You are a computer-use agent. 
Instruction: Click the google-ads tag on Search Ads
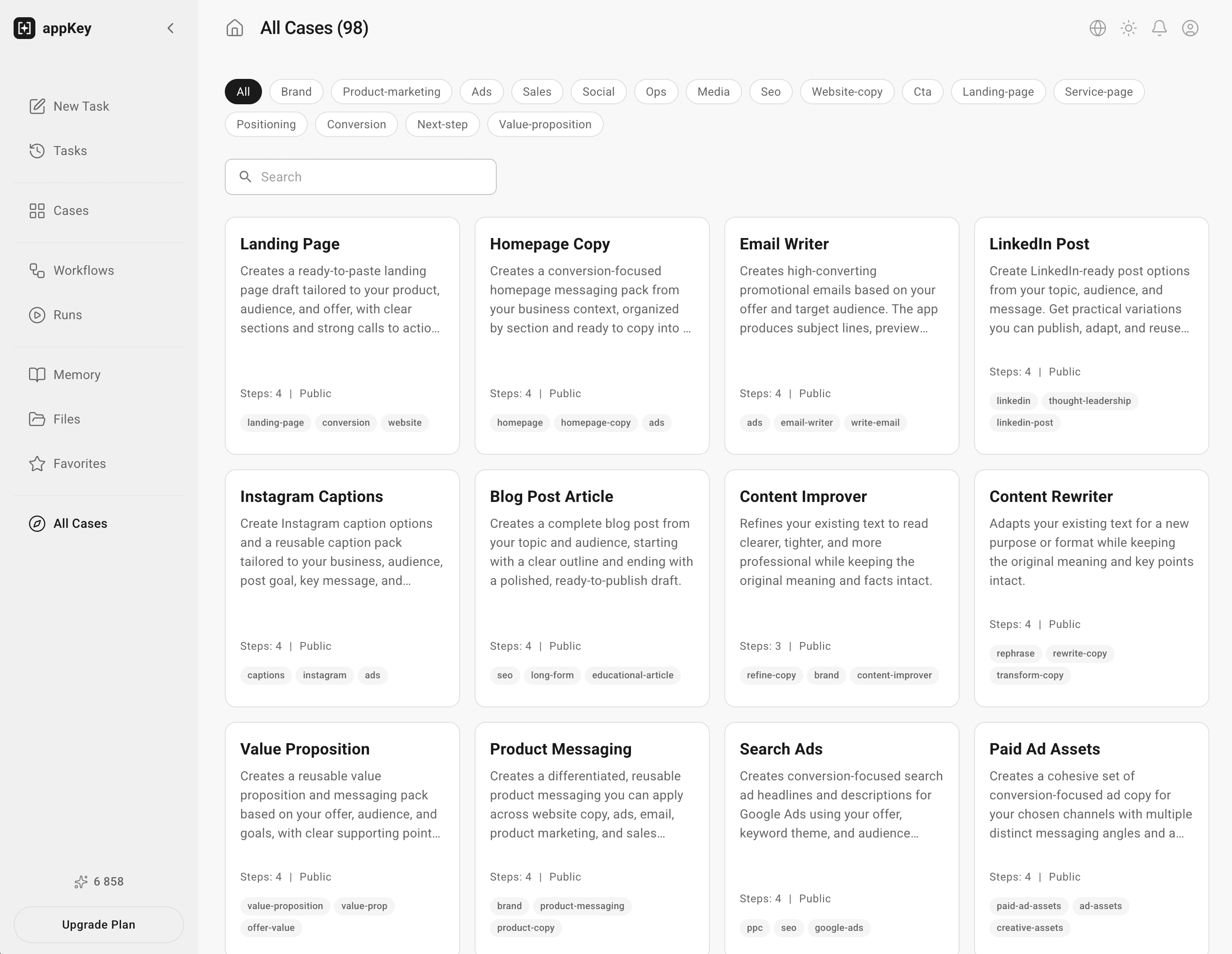pos(839,928)
